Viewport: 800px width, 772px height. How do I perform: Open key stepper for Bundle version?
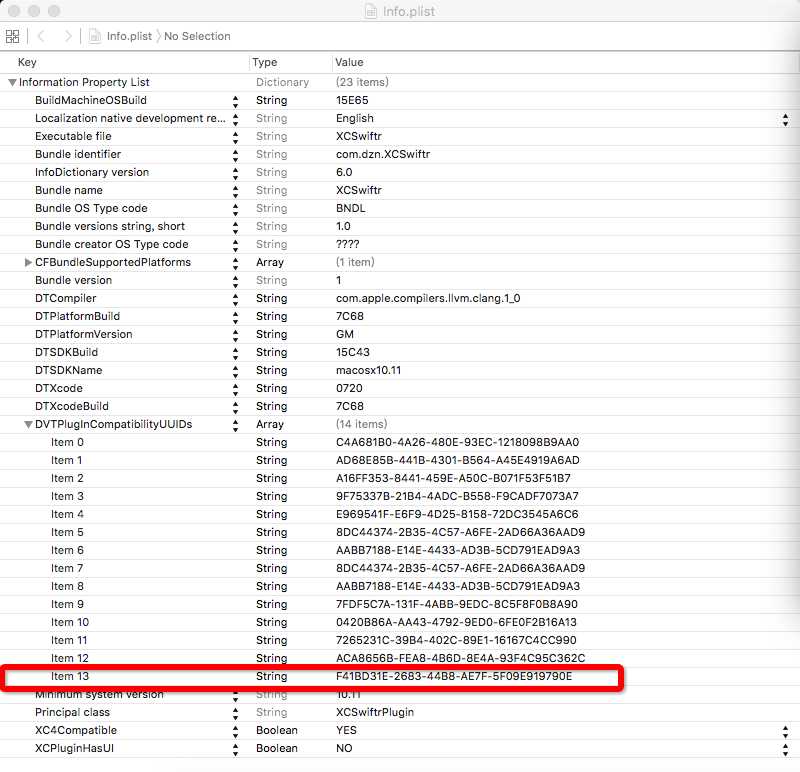(235, 281)
